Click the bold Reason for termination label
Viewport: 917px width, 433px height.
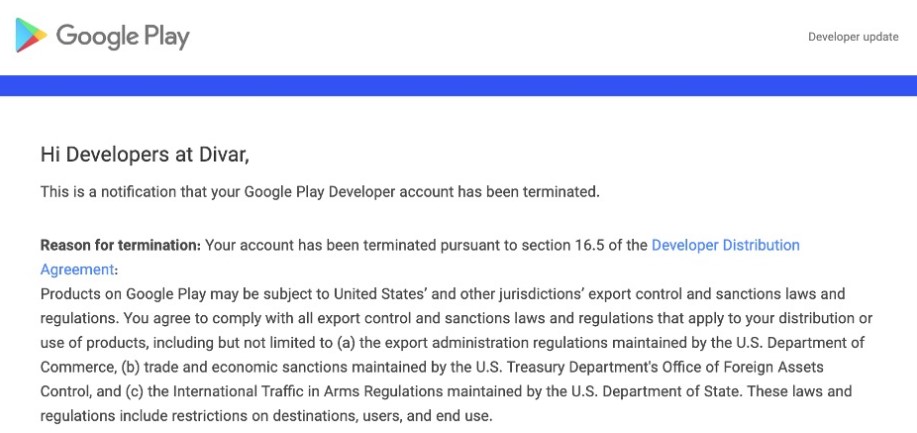click(x=120, y=245)
